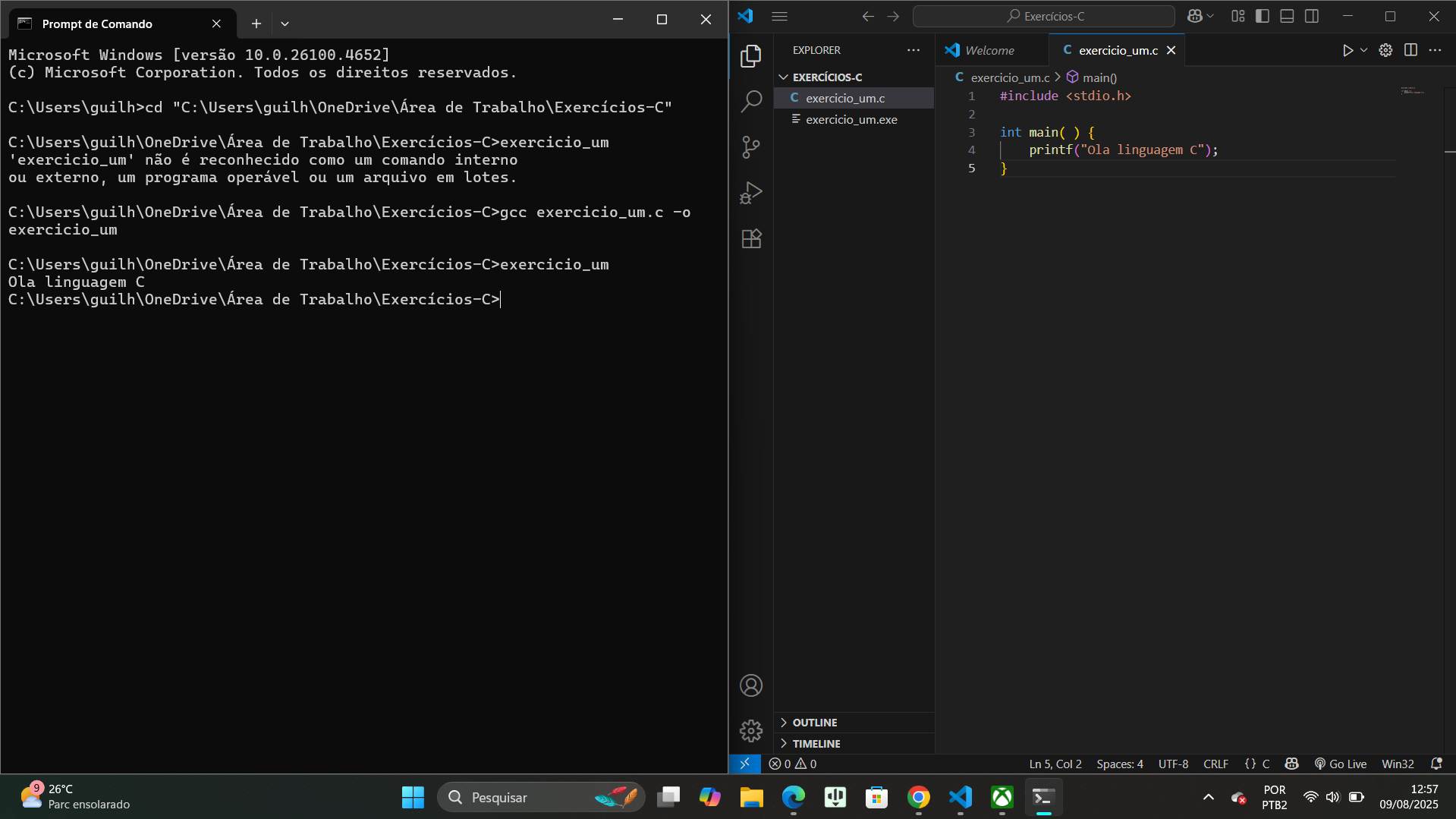The width and height of the screenshot is (1456, 819).
Task: Click the code minimap preview
Action: [1412, 90]
